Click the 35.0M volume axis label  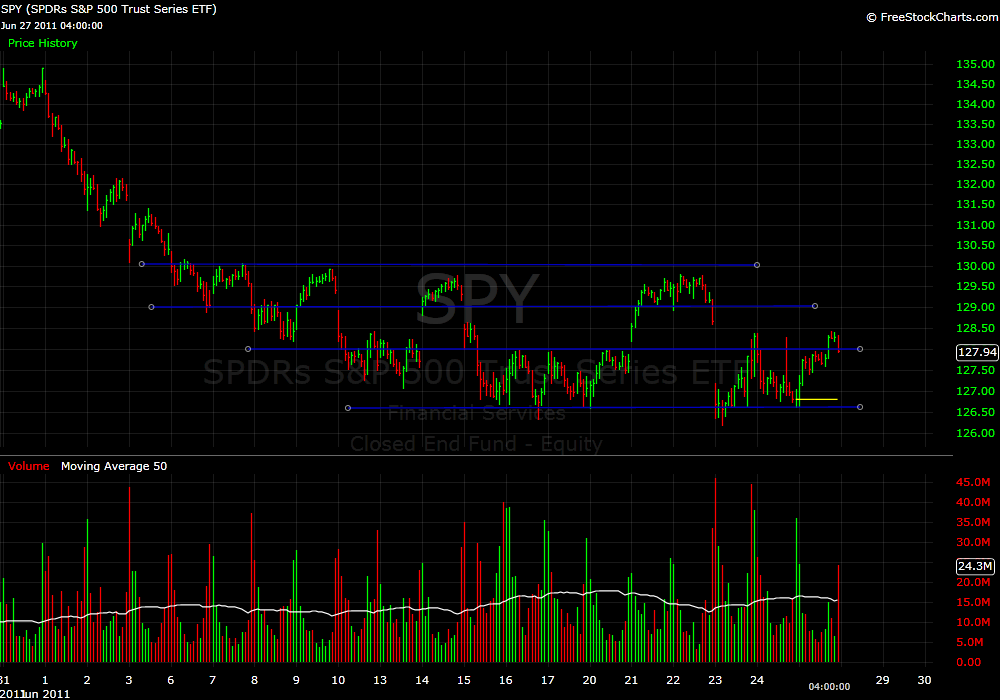973,522
